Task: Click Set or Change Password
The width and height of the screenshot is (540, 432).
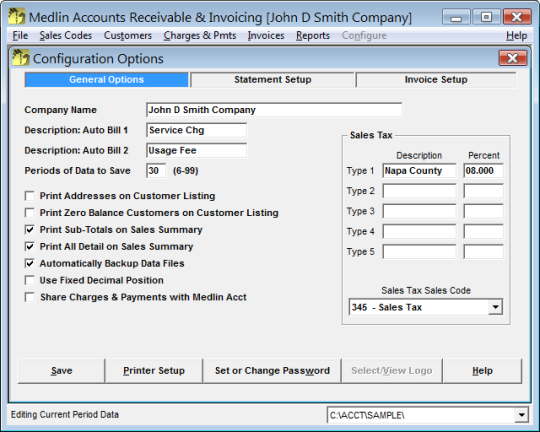Action: click(x=272, y=371)
